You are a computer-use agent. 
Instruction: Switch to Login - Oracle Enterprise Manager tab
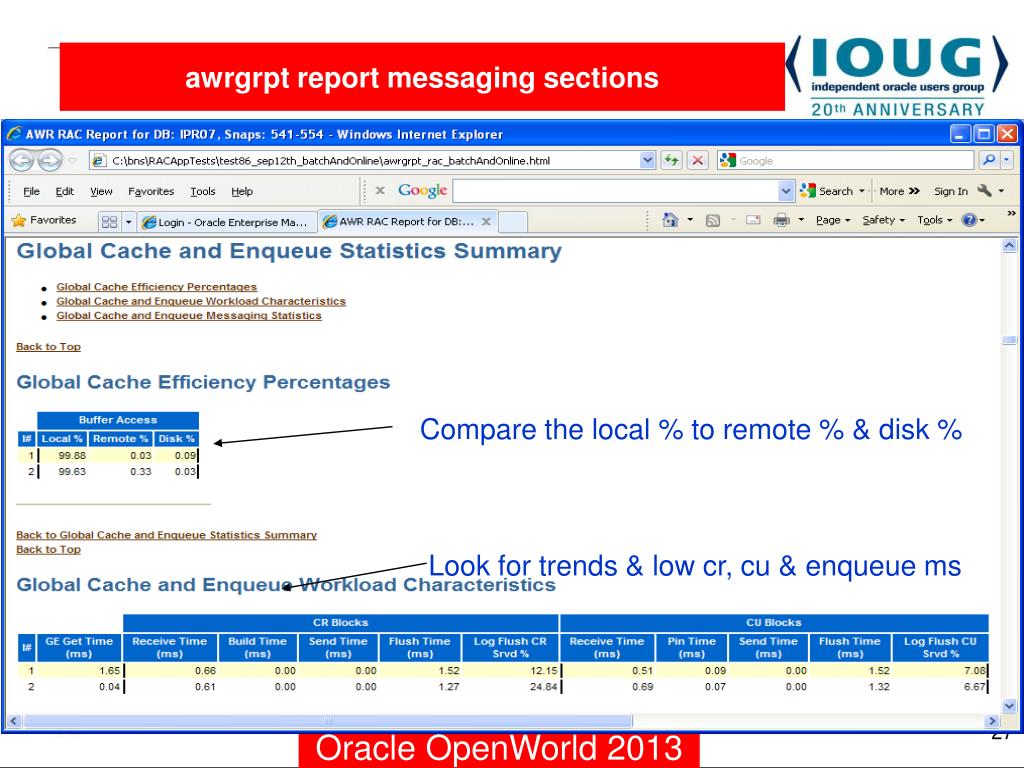(227, 222)
